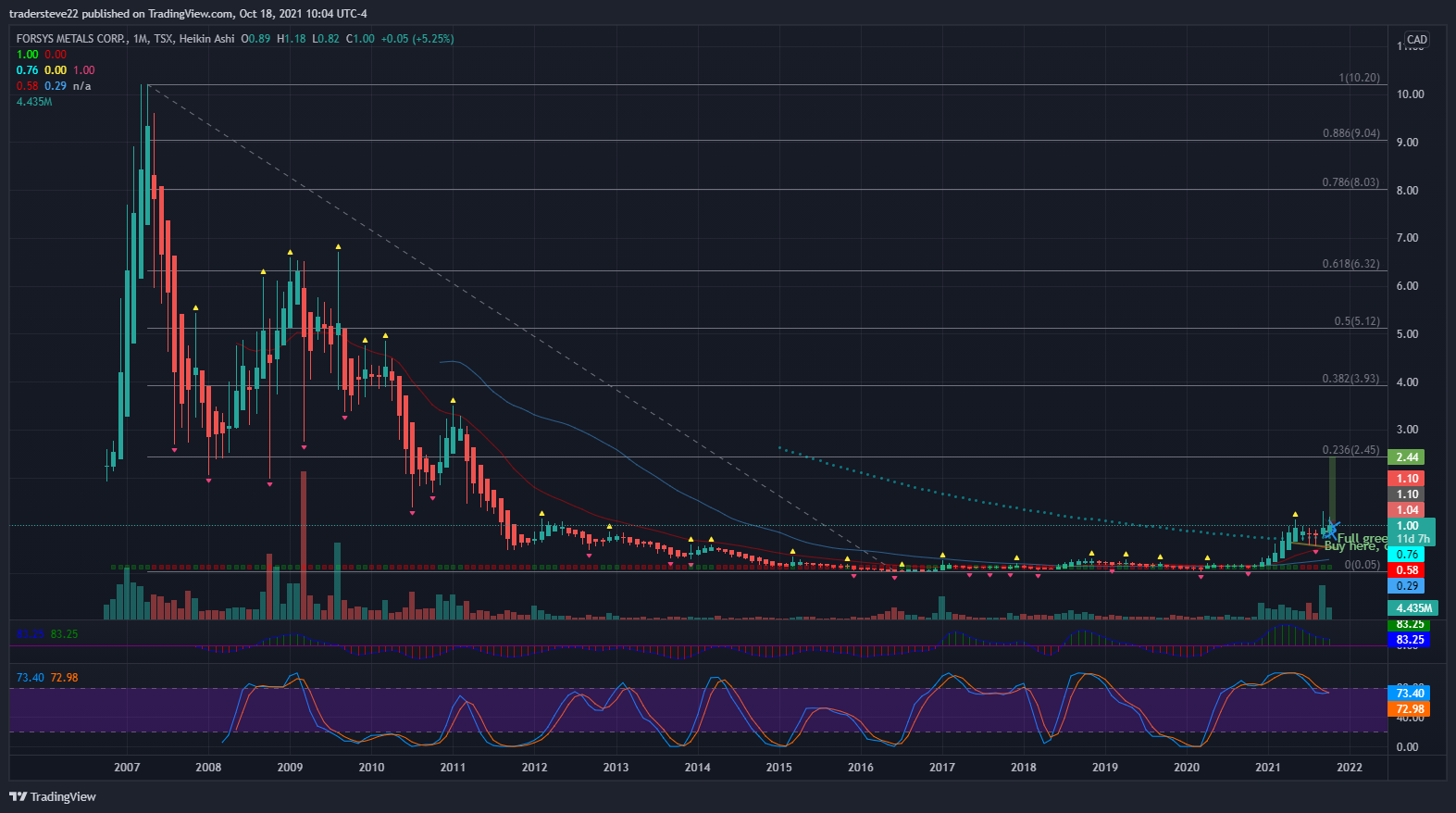Image resolution: width=1456 pixels, height=813 pixels.
Task: Click the high value H1.18
Action: point(291,39)
